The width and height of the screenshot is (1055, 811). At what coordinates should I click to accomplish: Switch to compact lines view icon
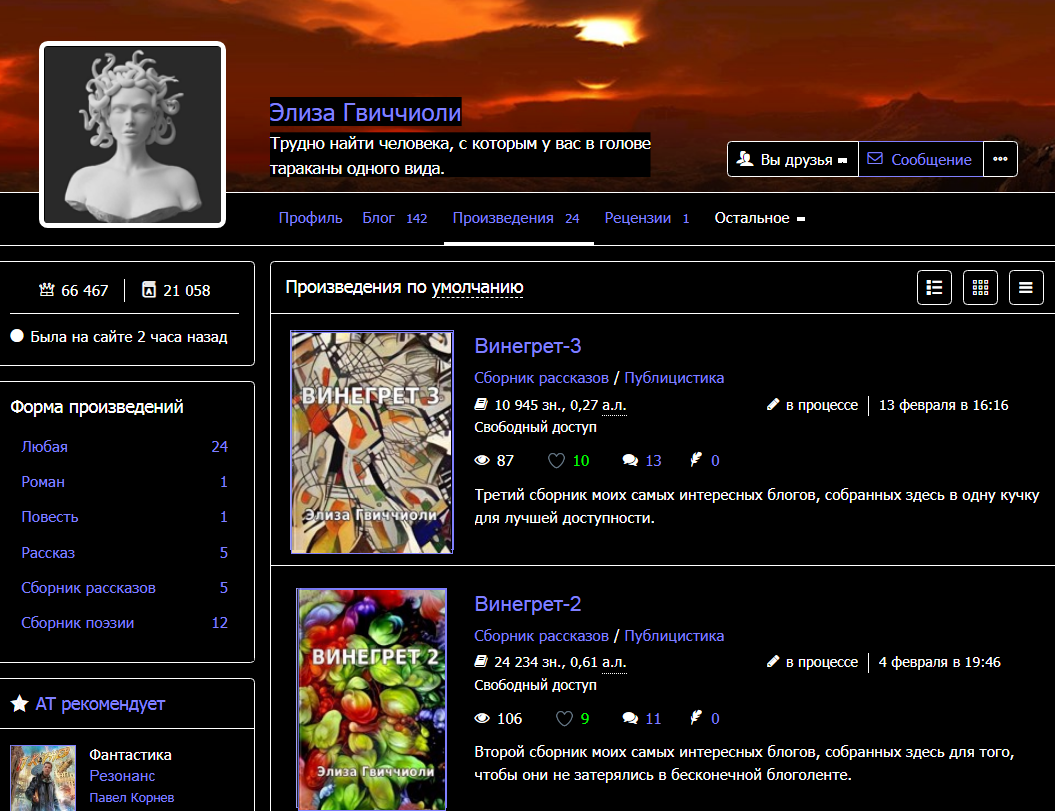(x=1026, y=287)
